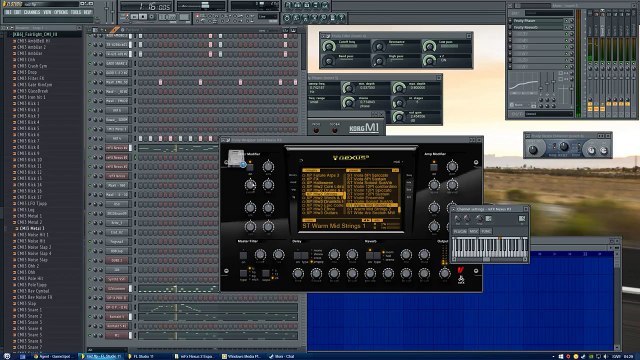
Task: Toggle the Nexus Reverb on button
Action: [369, 256]
